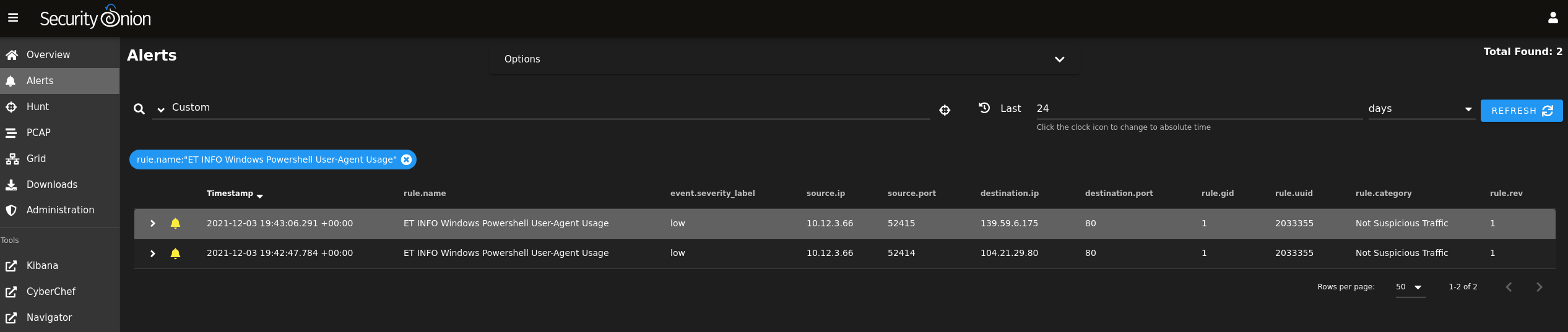
Task: Open the Custom query dropdown chevron
Action: point(161,109)
